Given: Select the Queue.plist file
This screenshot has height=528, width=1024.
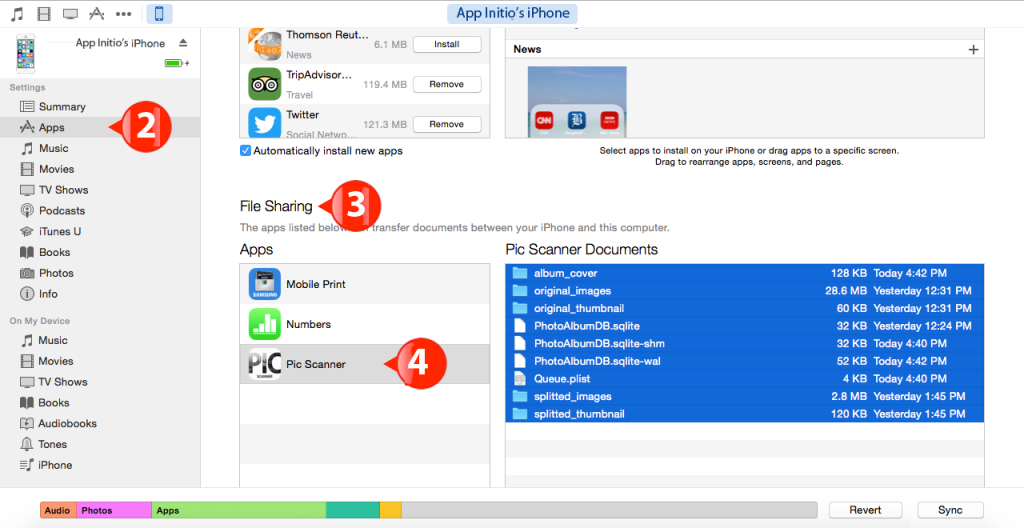Looking at the screenshot, I should coord(744,379).
